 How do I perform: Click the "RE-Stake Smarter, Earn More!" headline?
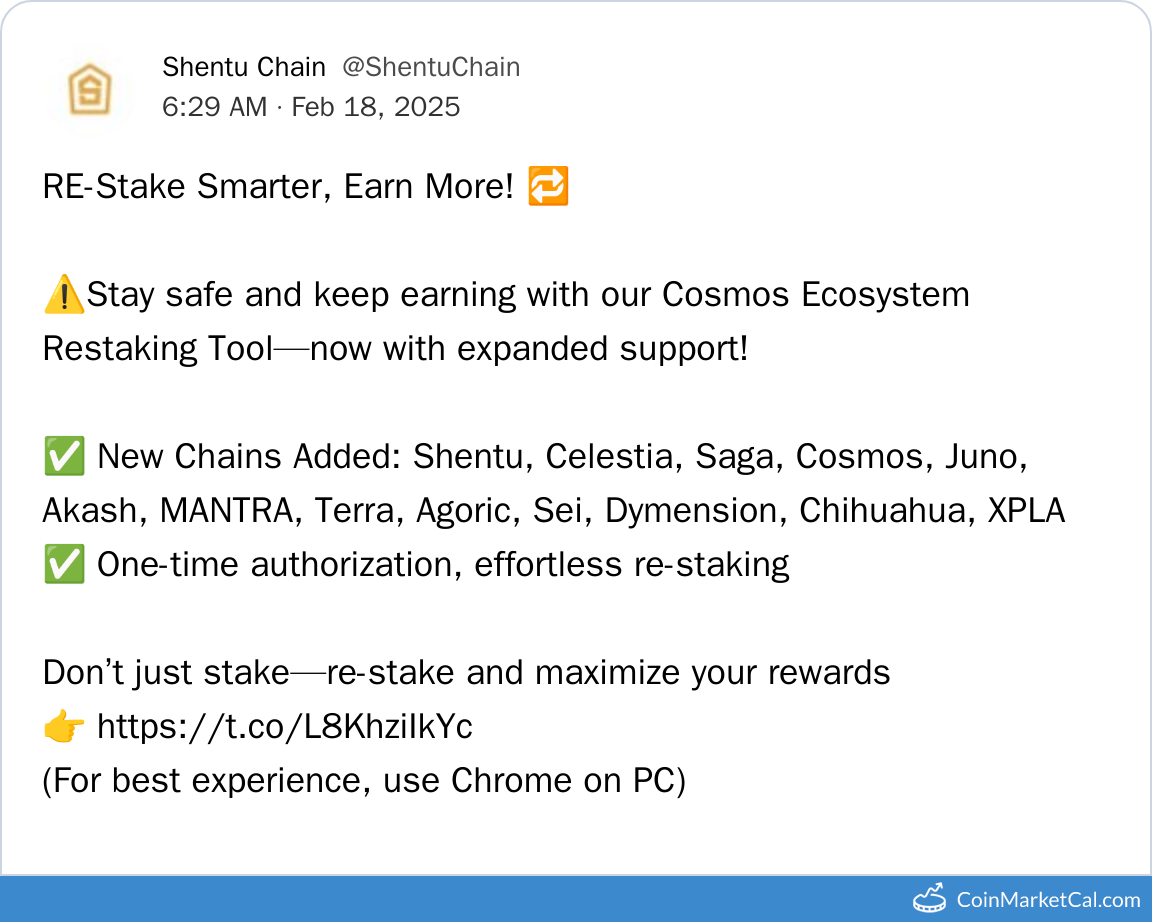pos(278,187)
